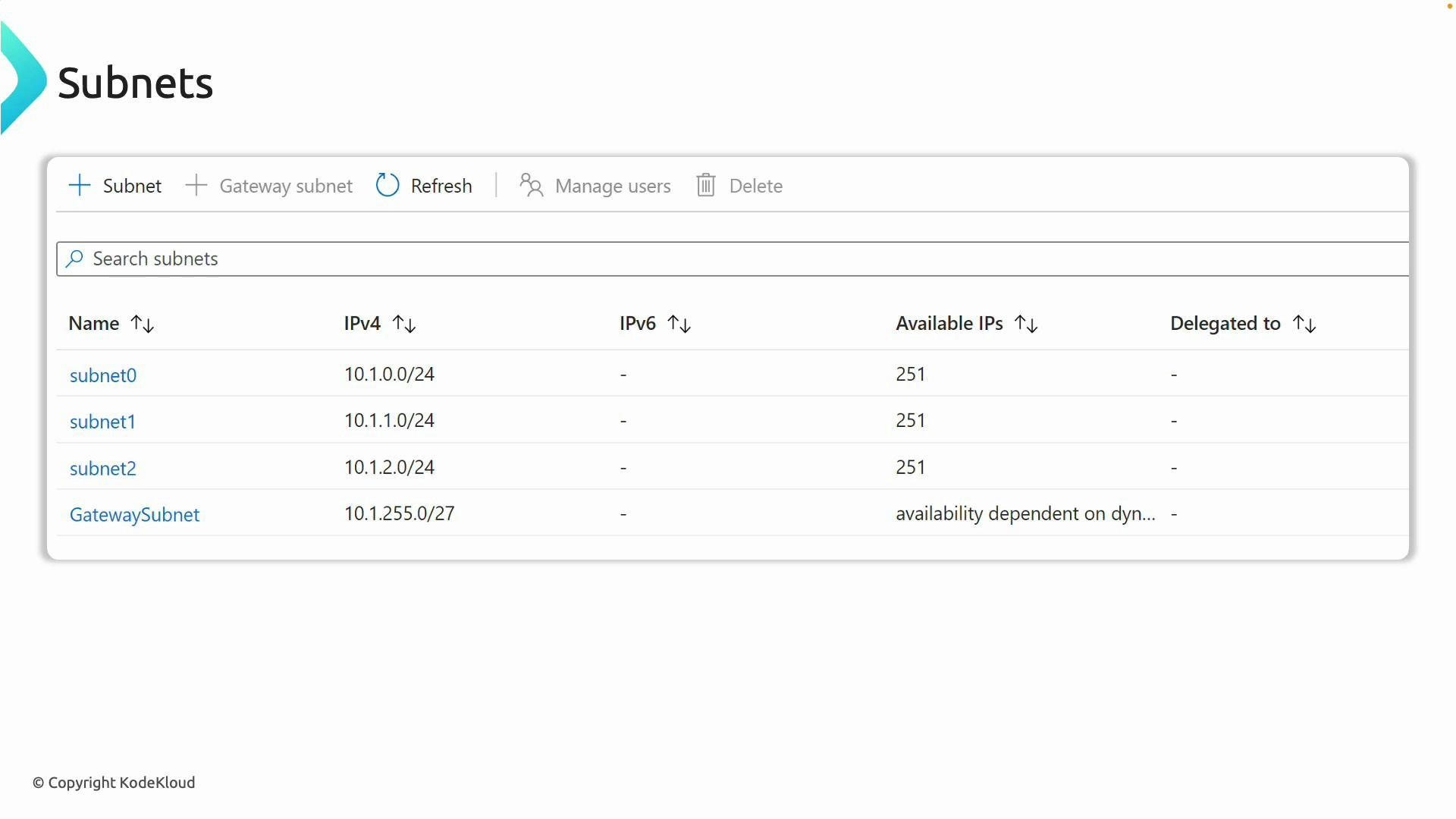
Task: Select the Delete toolbar item
Action: tap(757, 185)
